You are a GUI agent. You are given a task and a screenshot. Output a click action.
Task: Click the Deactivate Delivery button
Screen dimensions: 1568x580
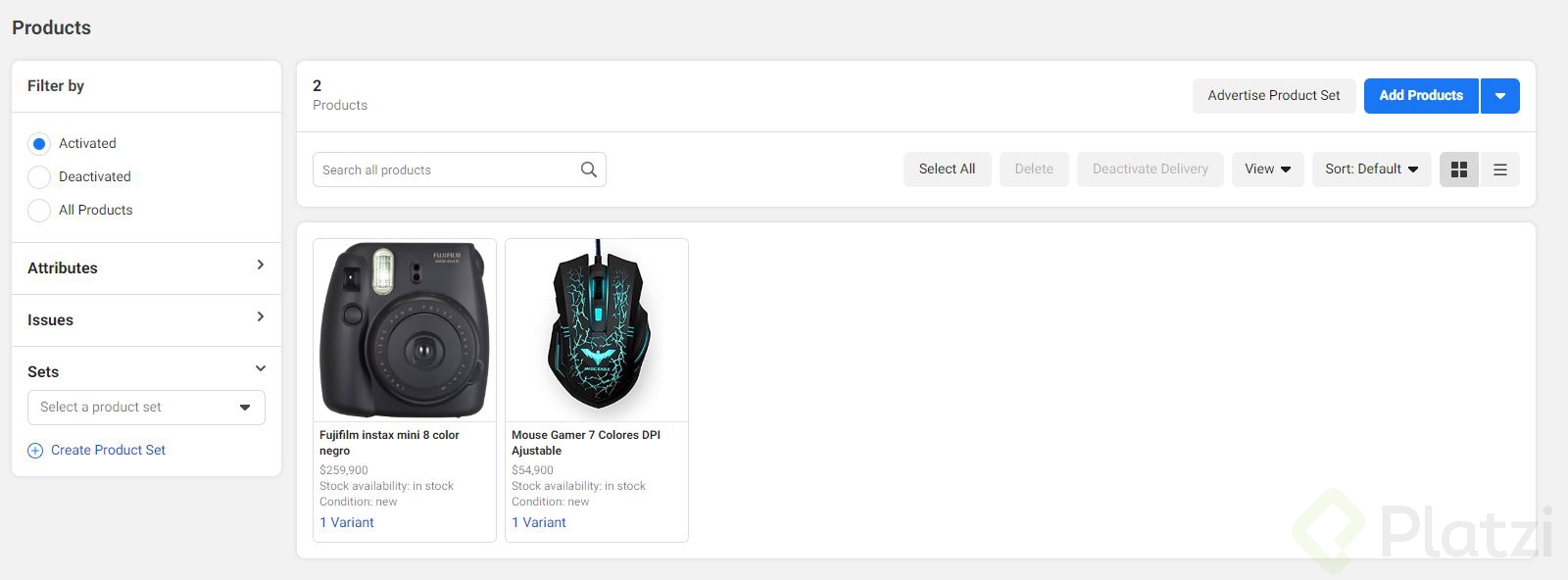[x=1151, y=169]
